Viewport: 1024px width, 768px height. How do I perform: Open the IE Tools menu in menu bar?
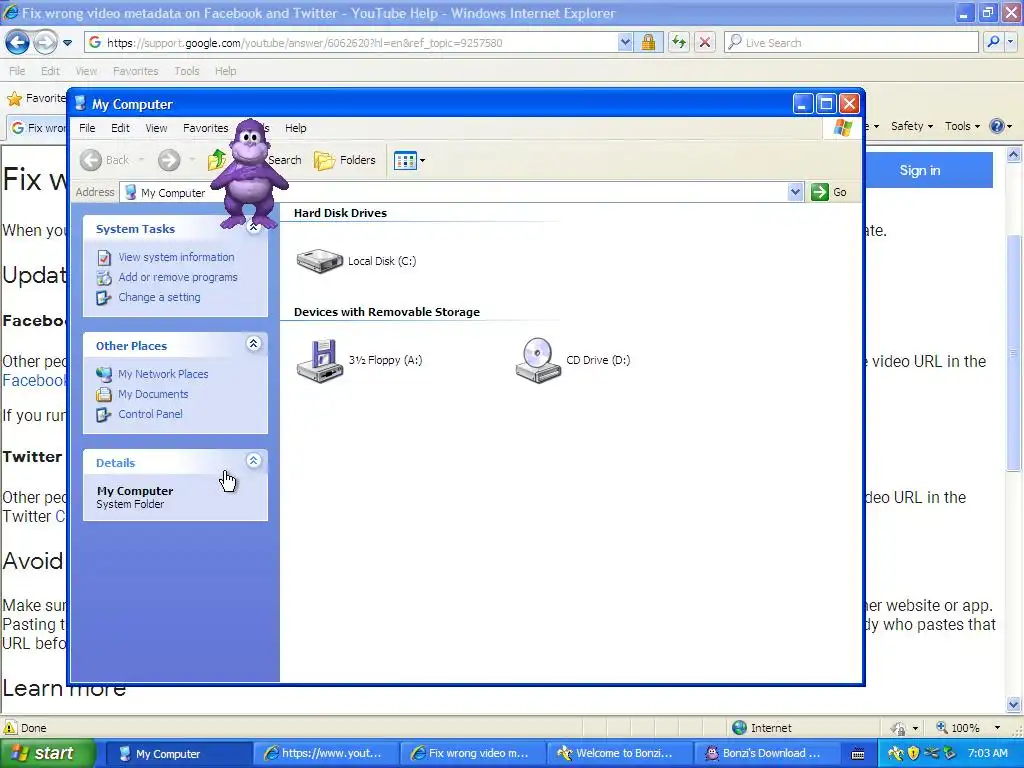click(187, 71)
